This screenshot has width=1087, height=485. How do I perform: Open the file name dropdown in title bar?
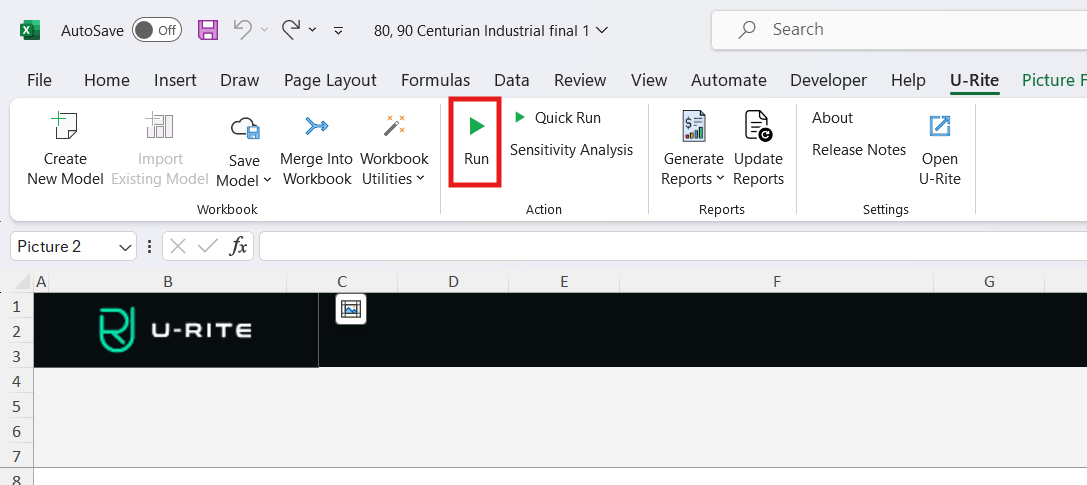602,30
